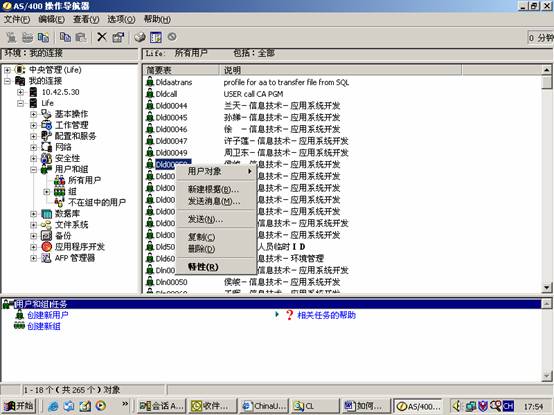Click the task pad view toolbar icon

click(x=156, y=37)
